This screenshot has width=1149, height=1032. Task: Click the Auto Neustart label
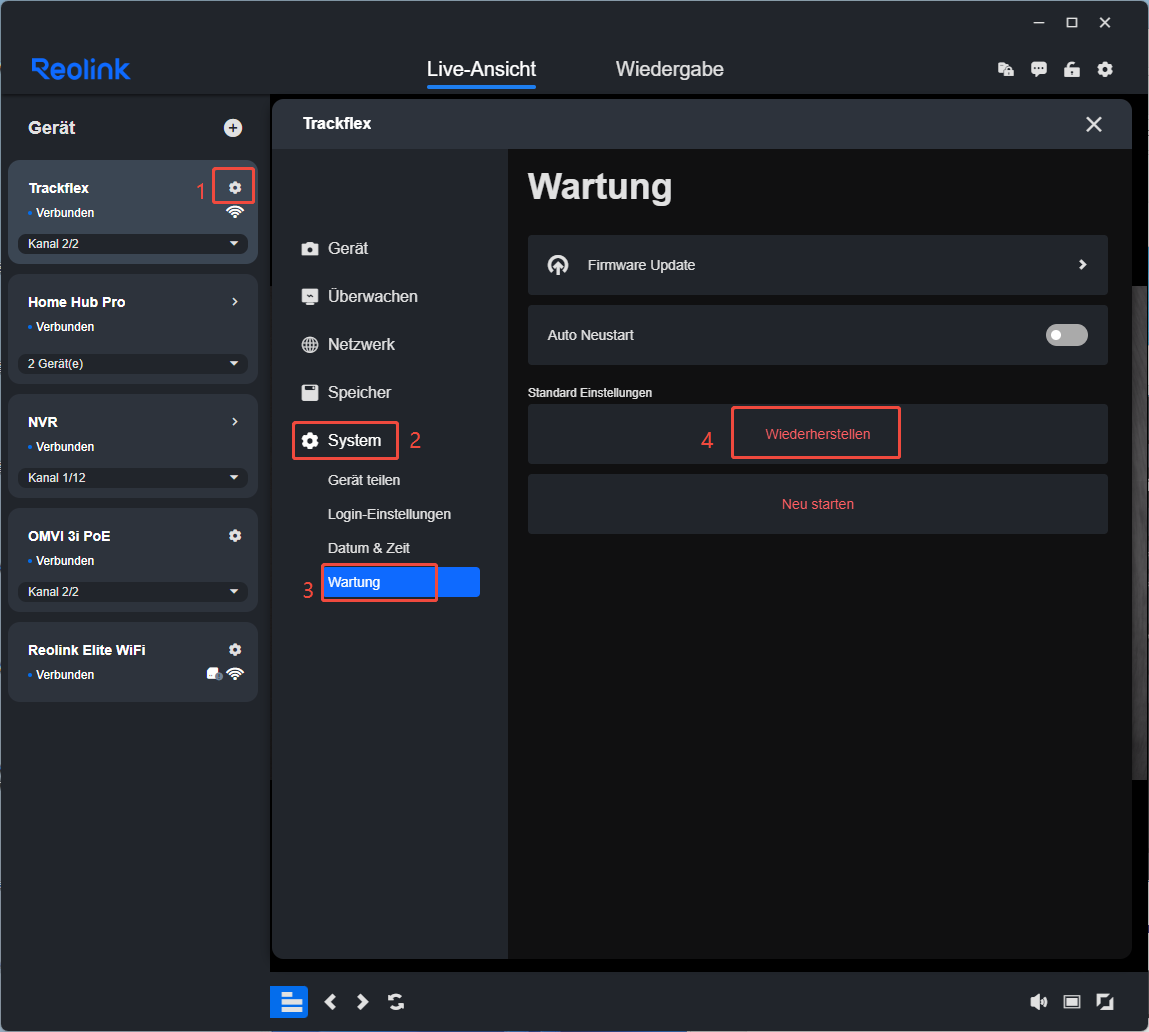click(591, 335)
